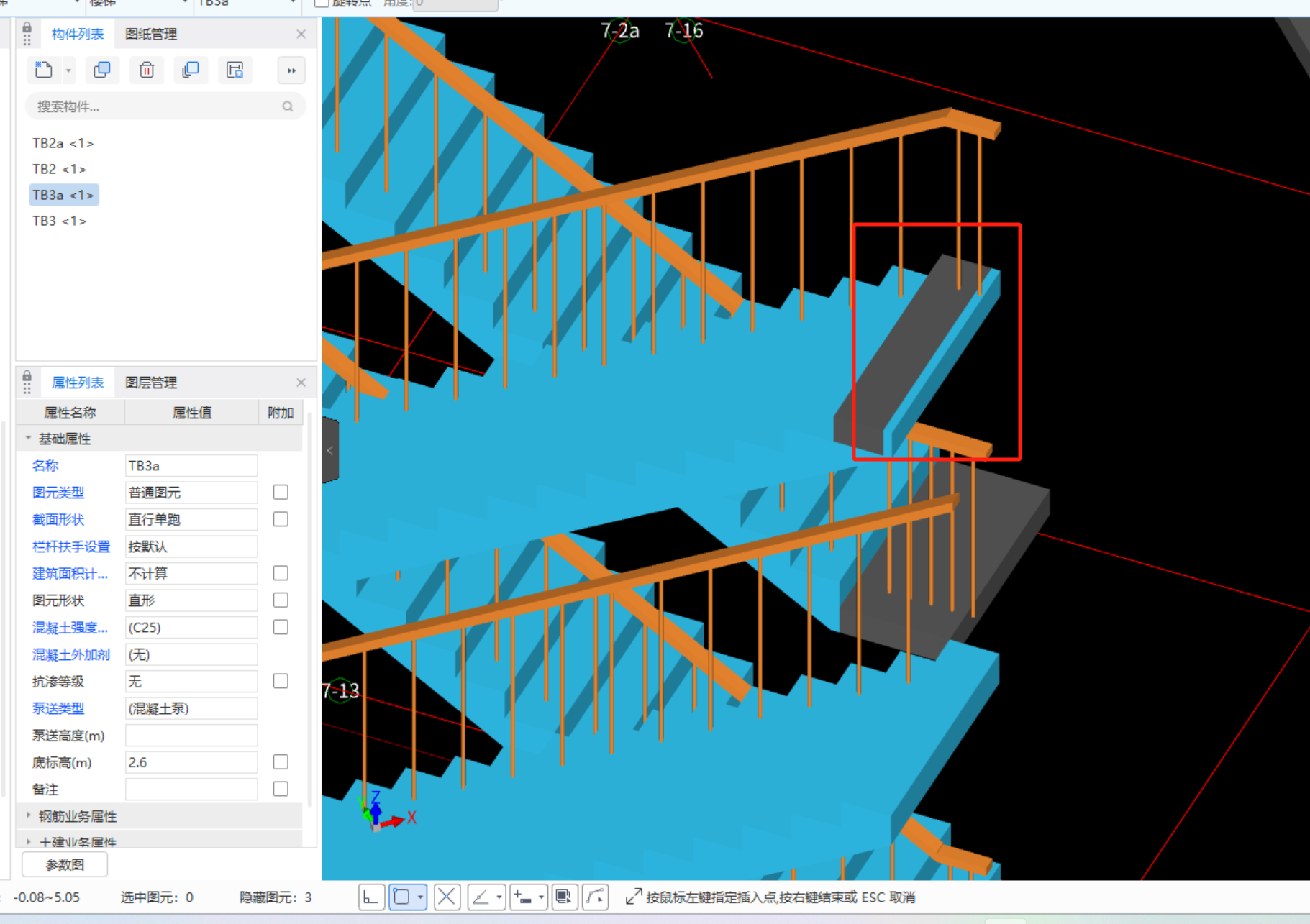Collapse the 基础属性 section
The height and width of the screenshot is (924, 1310).
[x=28, y=438]
